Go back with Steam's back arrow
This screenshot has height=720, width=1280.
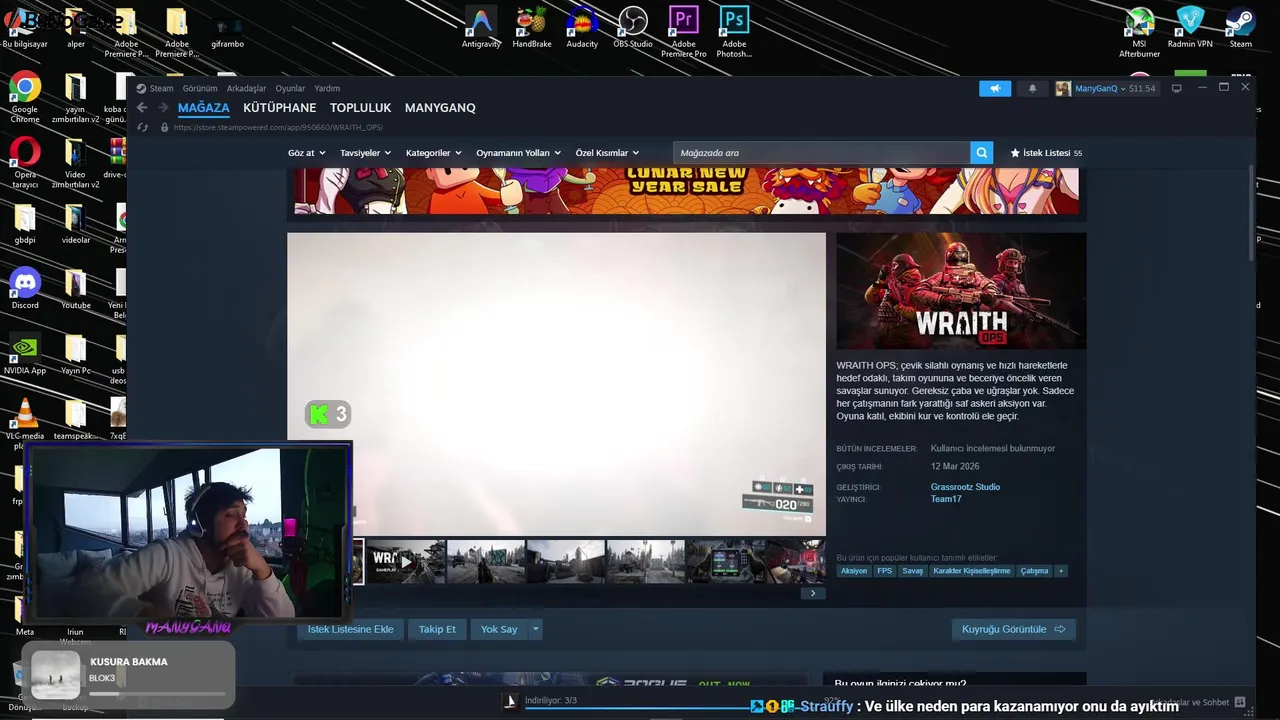[142, 108]
